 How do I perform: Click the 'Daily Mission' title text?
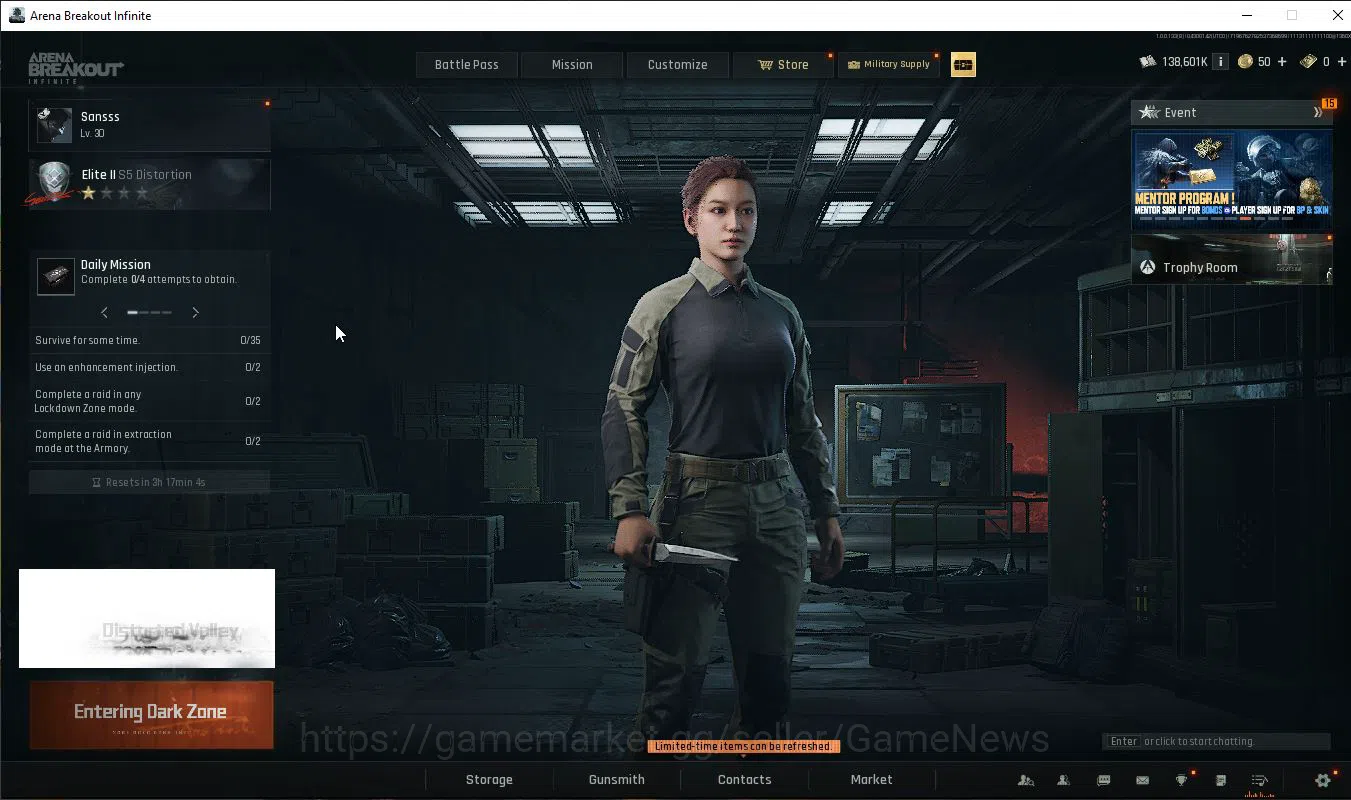click(x=116, y=265)
